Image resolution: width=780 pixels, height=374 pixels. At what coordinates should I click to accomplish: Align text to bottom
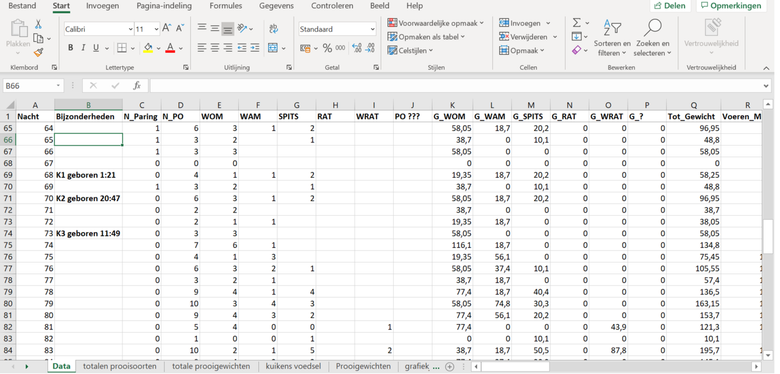point(227,29)
